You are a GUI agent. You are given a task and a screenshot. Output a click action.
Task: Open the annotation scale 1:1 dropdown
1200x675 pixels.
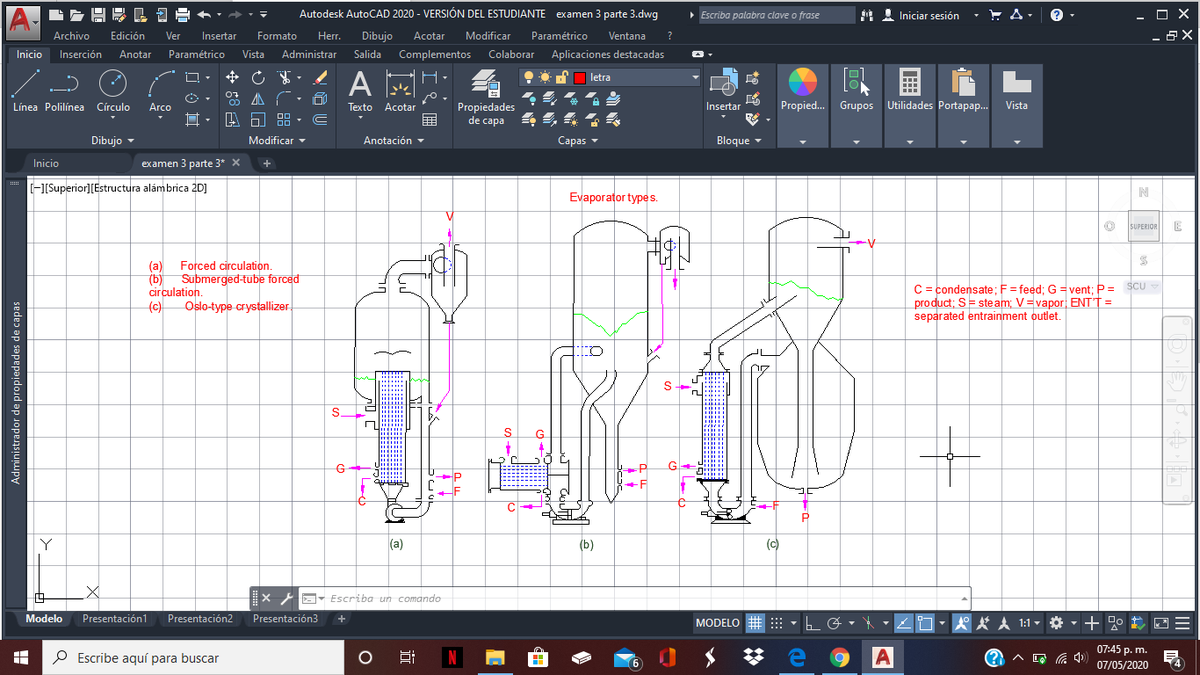point(1029,623)
